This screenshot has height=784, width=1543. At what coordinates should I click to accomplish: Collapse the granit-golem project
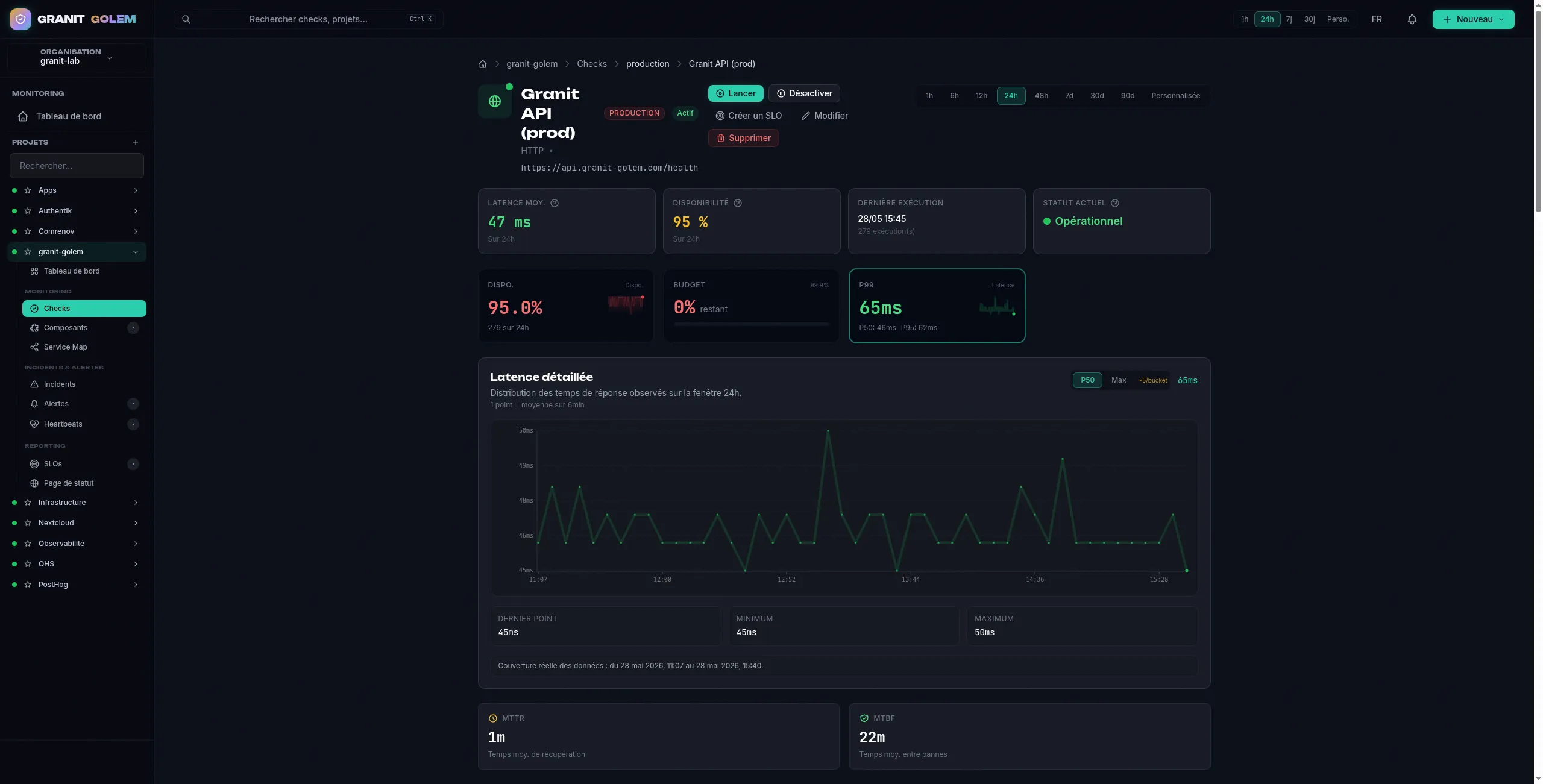point(136,252)
